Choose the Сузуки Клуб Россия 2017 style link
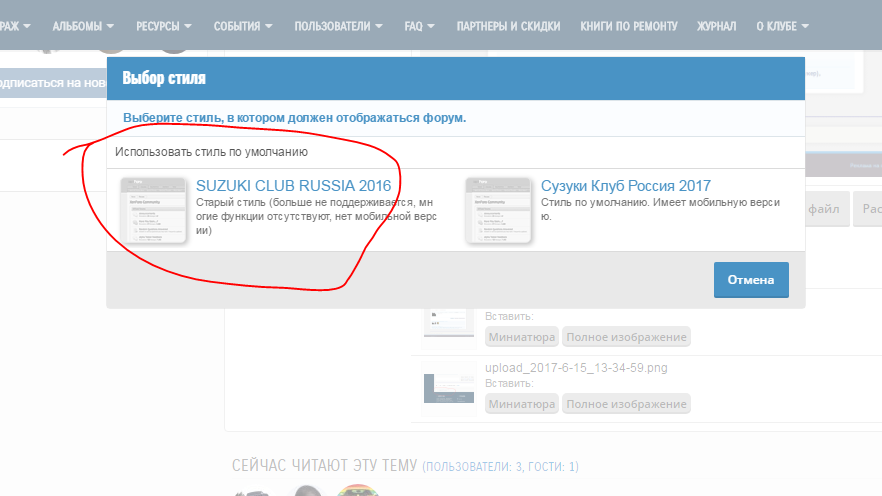Screen dimensions: 882x496 point(625,186)
